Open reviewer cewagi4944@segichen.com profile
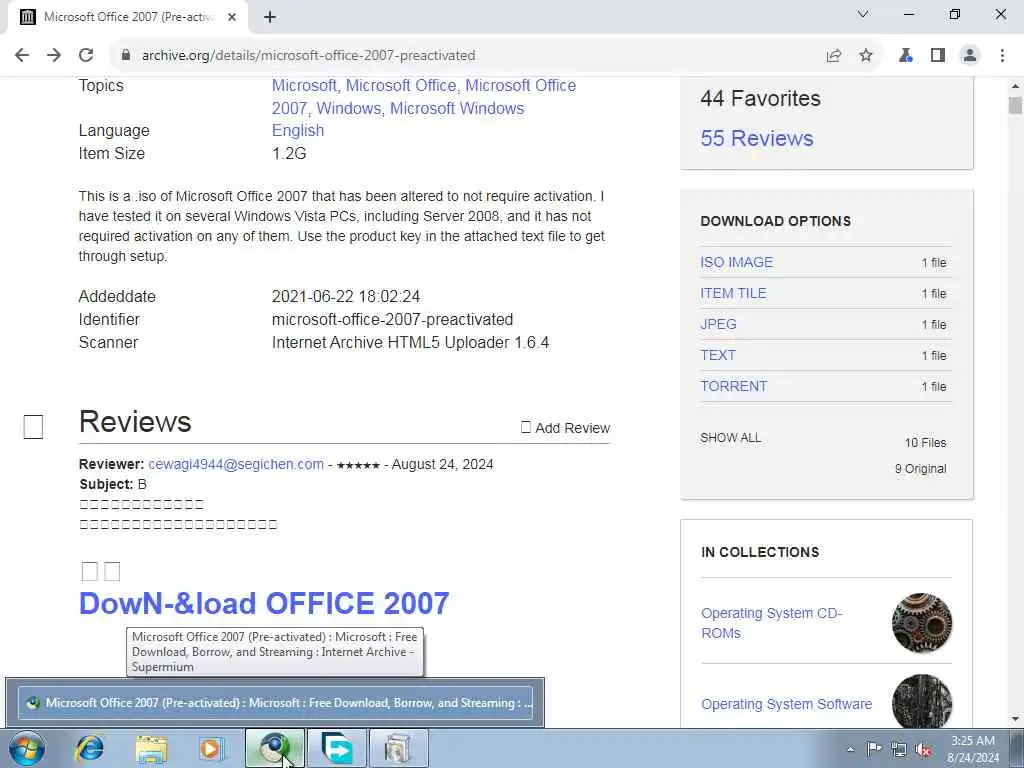 [236, 464]
